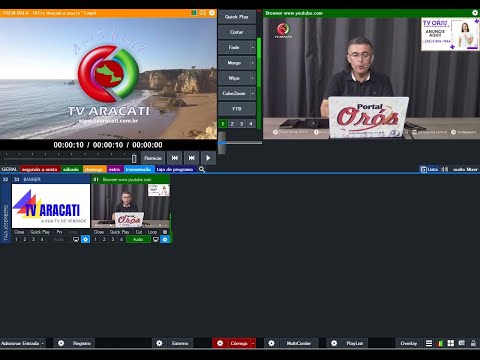Click the four-square grid layout icon
480x360 pixels.
pos(451,343)
